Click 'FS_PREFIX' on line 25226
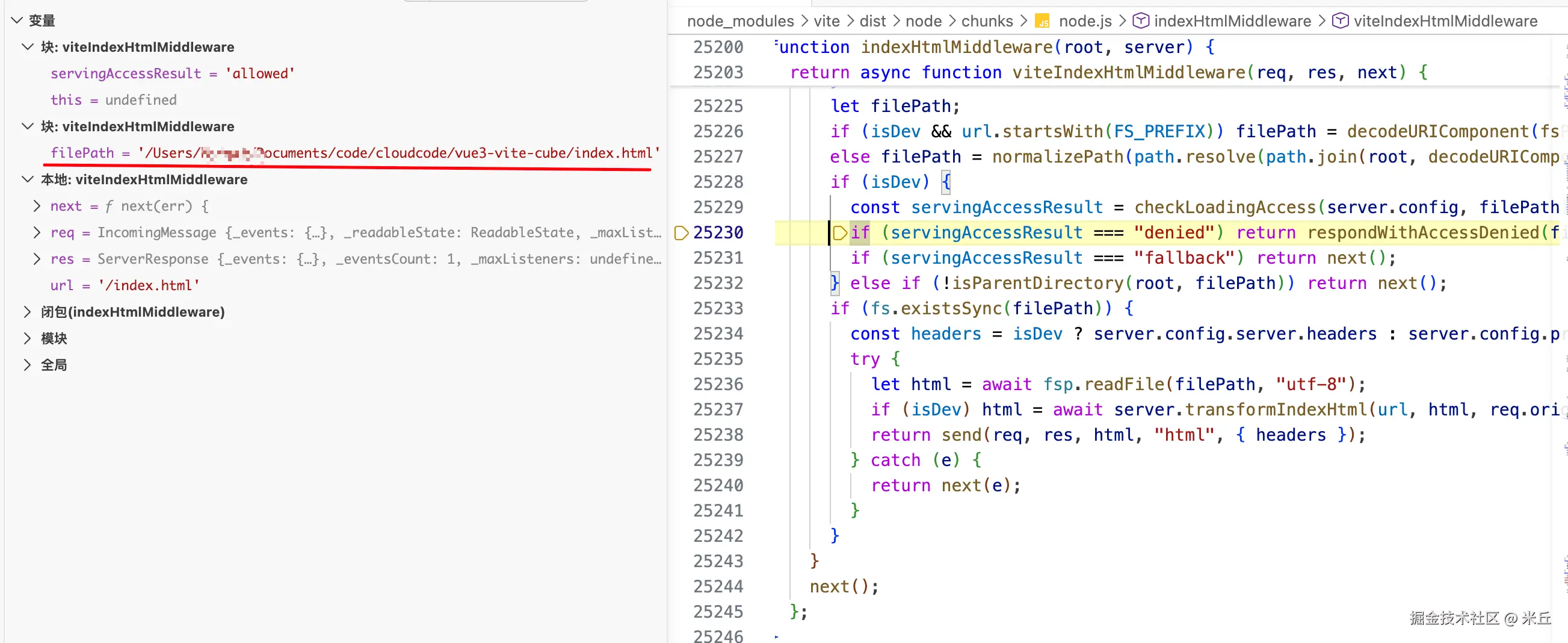 [1159, 131]
